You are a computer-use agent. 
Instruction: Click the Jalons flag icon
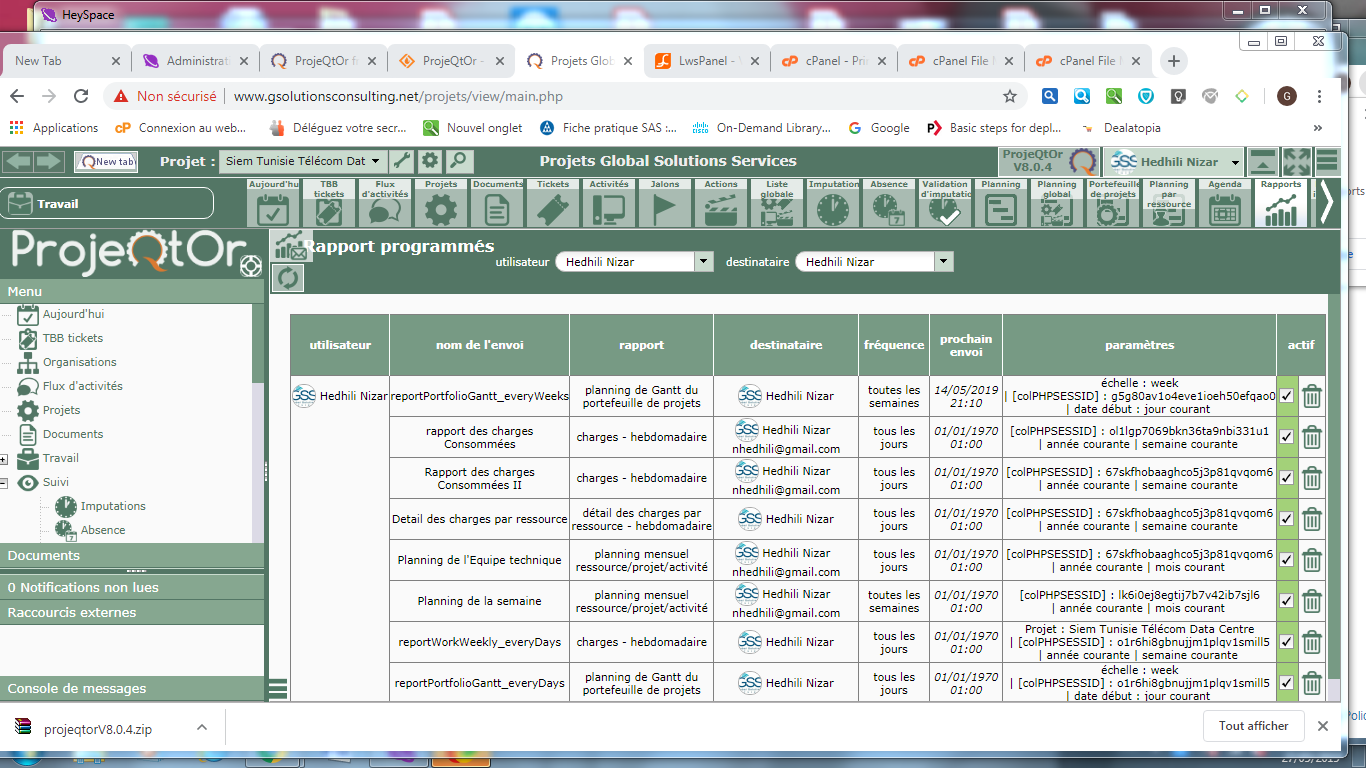pyautogui.click(x=665, y=207)
